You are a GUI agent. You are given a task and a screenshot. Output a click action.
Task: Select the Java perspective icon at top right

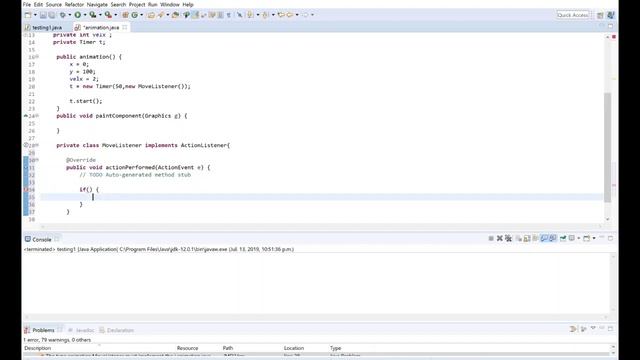(611, 15)
